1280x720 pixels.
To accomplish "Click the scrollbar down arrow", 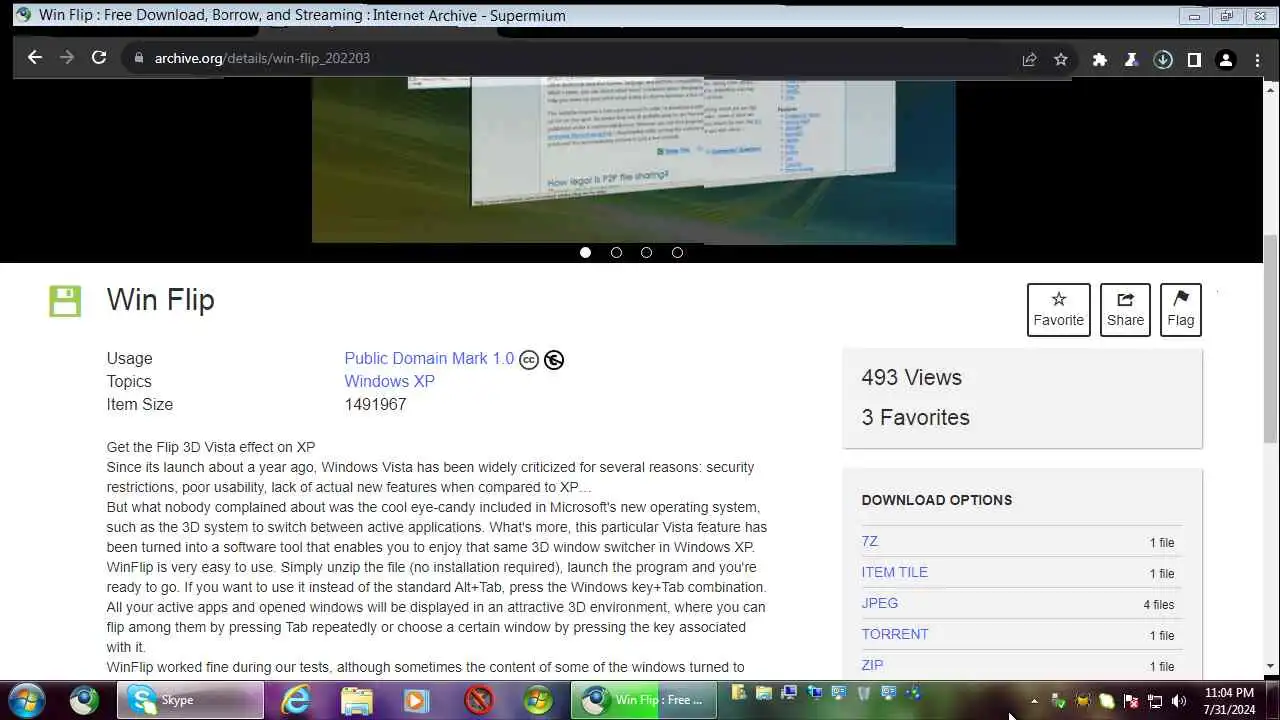I will [x=1271, y=665].
